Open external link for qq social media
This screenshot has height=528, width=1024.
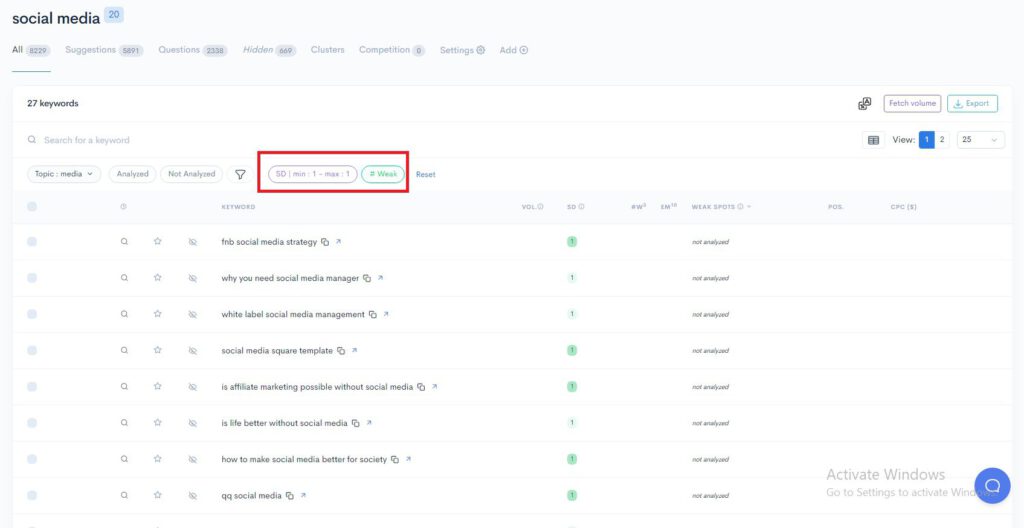[x=303, y=495]
